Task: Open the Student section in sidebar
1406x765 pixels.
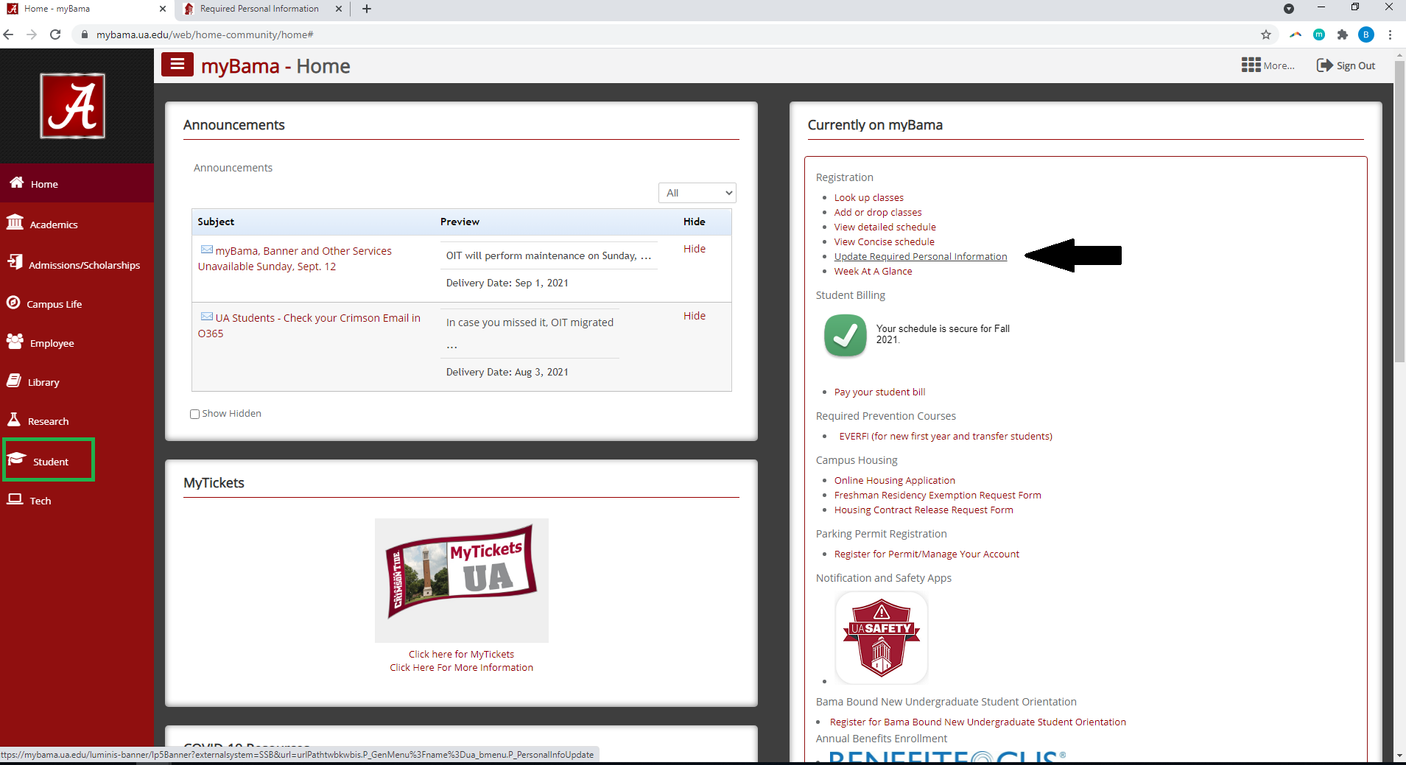Action: point(50,461)
